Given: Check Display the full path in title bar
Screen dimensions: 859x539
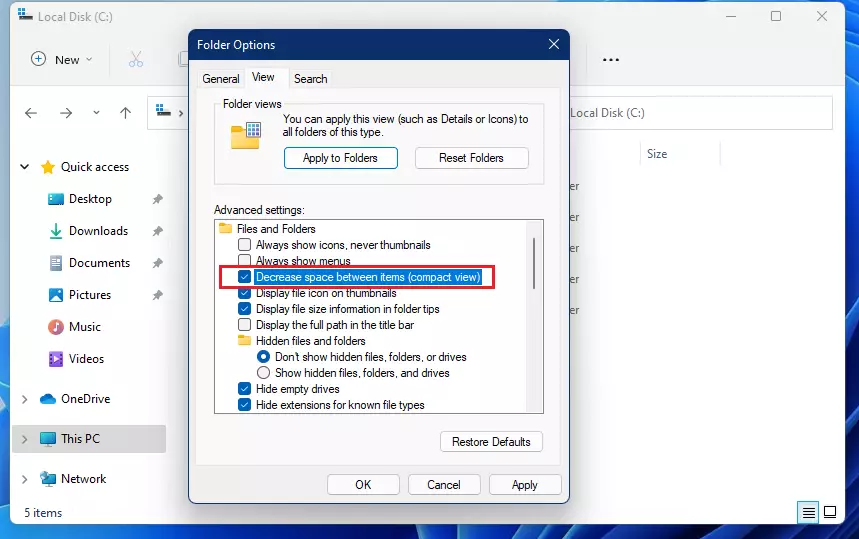Looking at the screenshot, I should click(245, 325).
